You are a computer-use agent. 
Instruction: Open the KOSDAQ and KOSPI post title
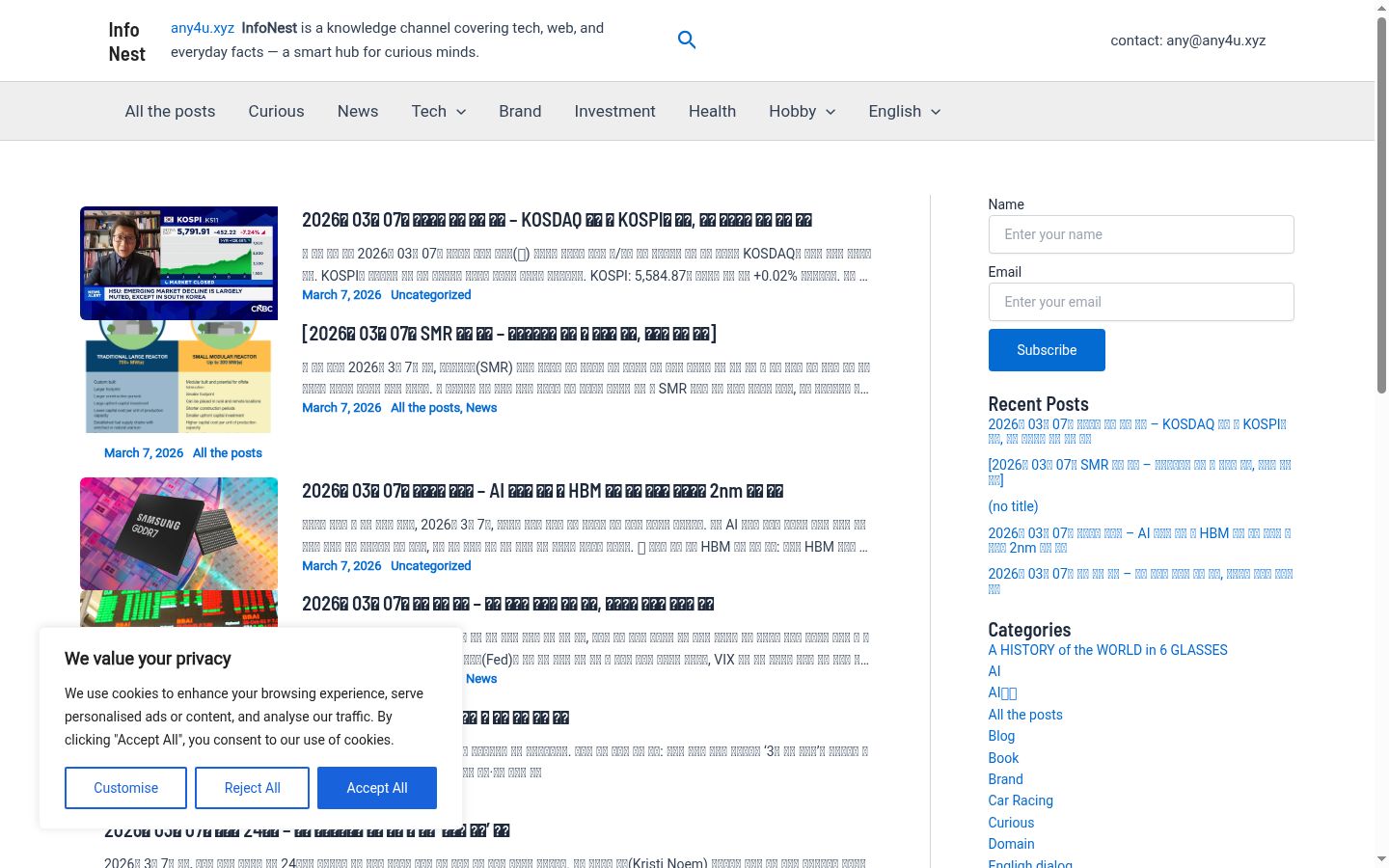pyautogui.click(x=557, y=220)
